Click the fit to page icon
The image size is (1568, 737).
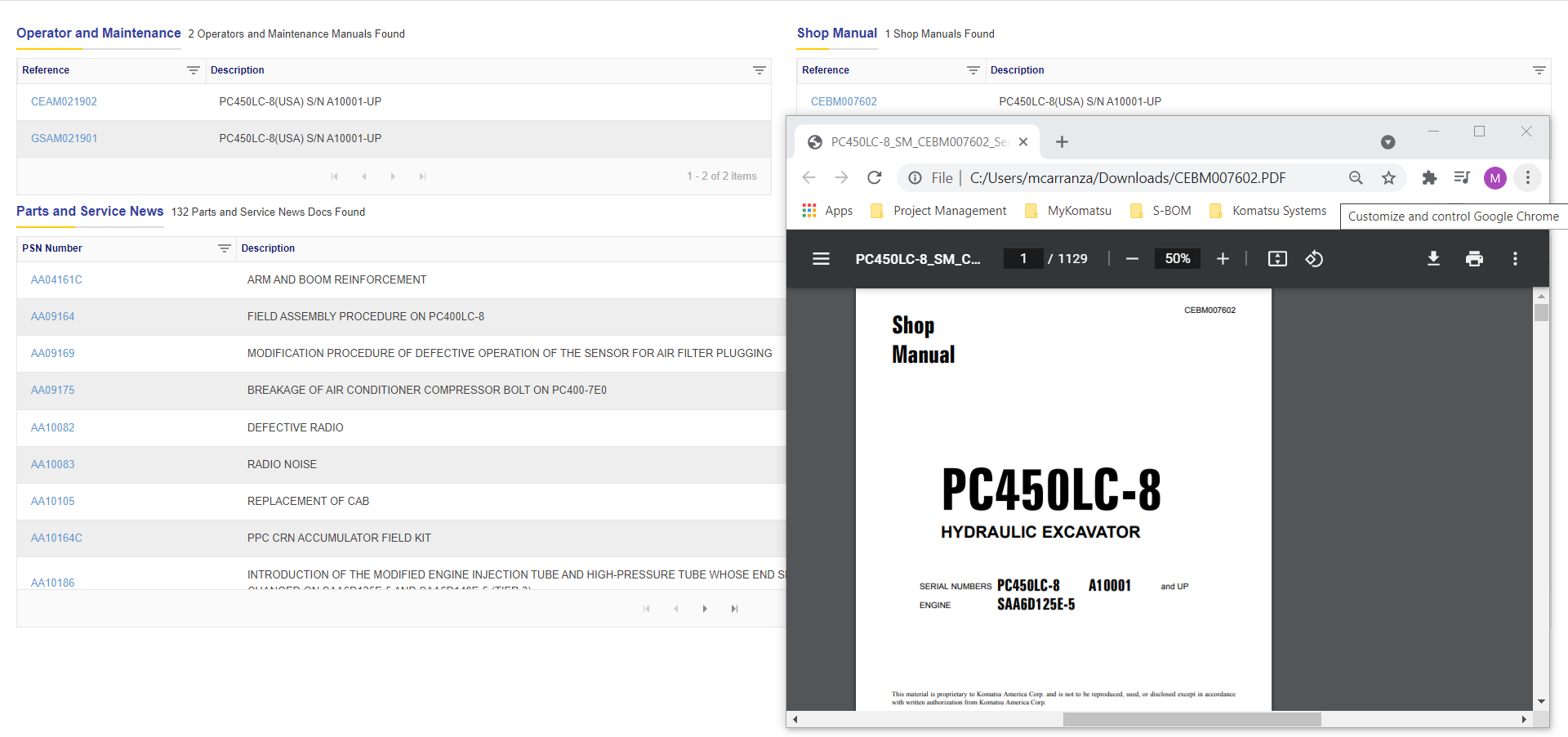click(1277, 259)
